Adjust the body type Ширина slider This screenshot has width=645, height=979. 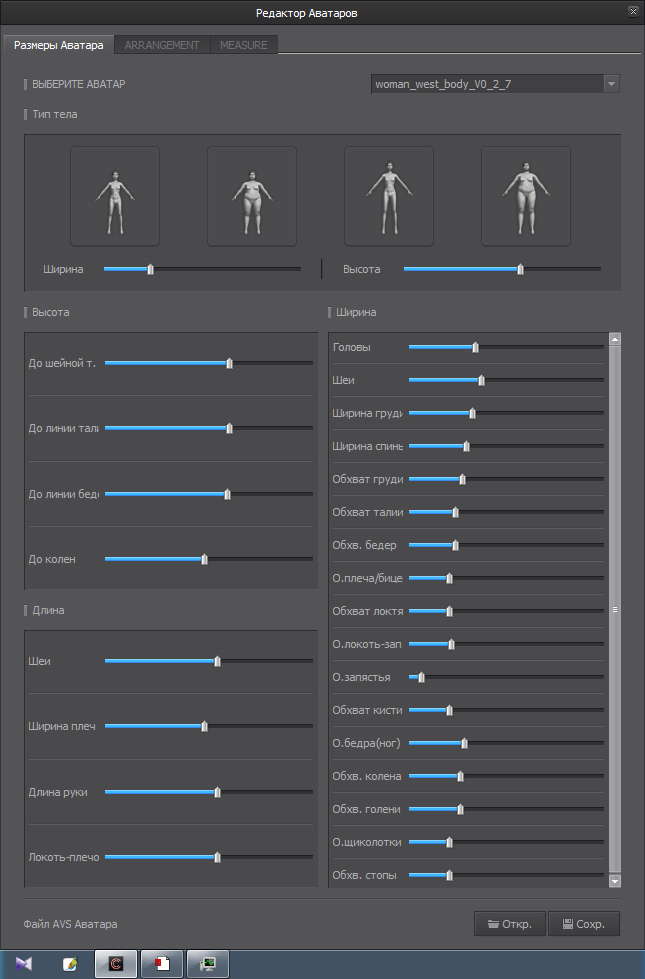tap(202, 269)
